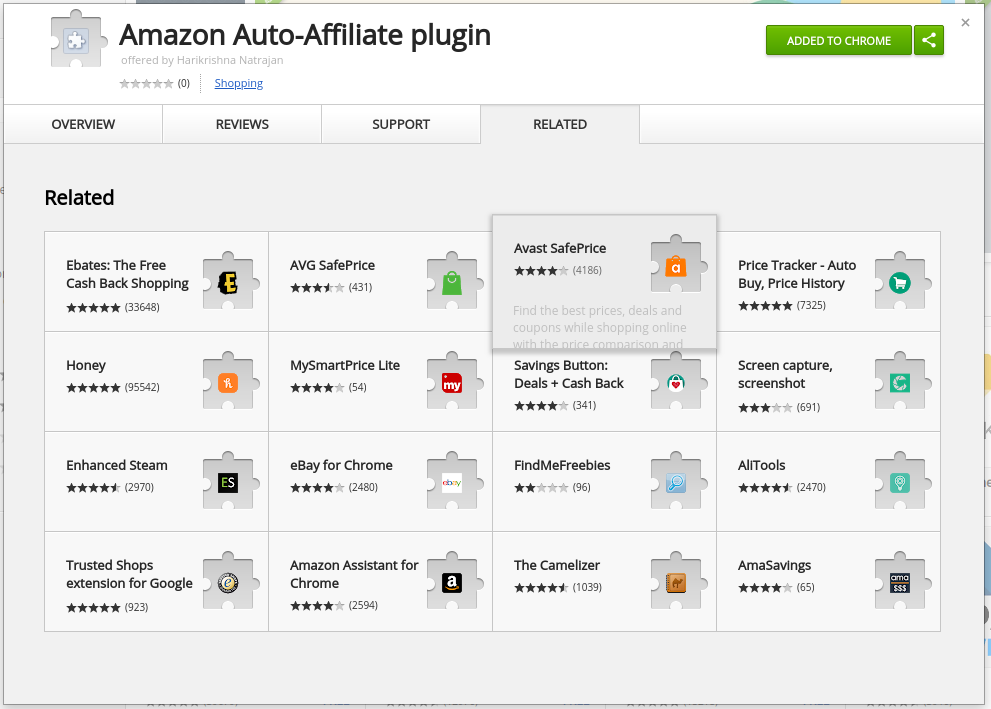The image size is (991, 709).
Task: Open Price Tracker - Auto Buy title
Action: (797, 274)
